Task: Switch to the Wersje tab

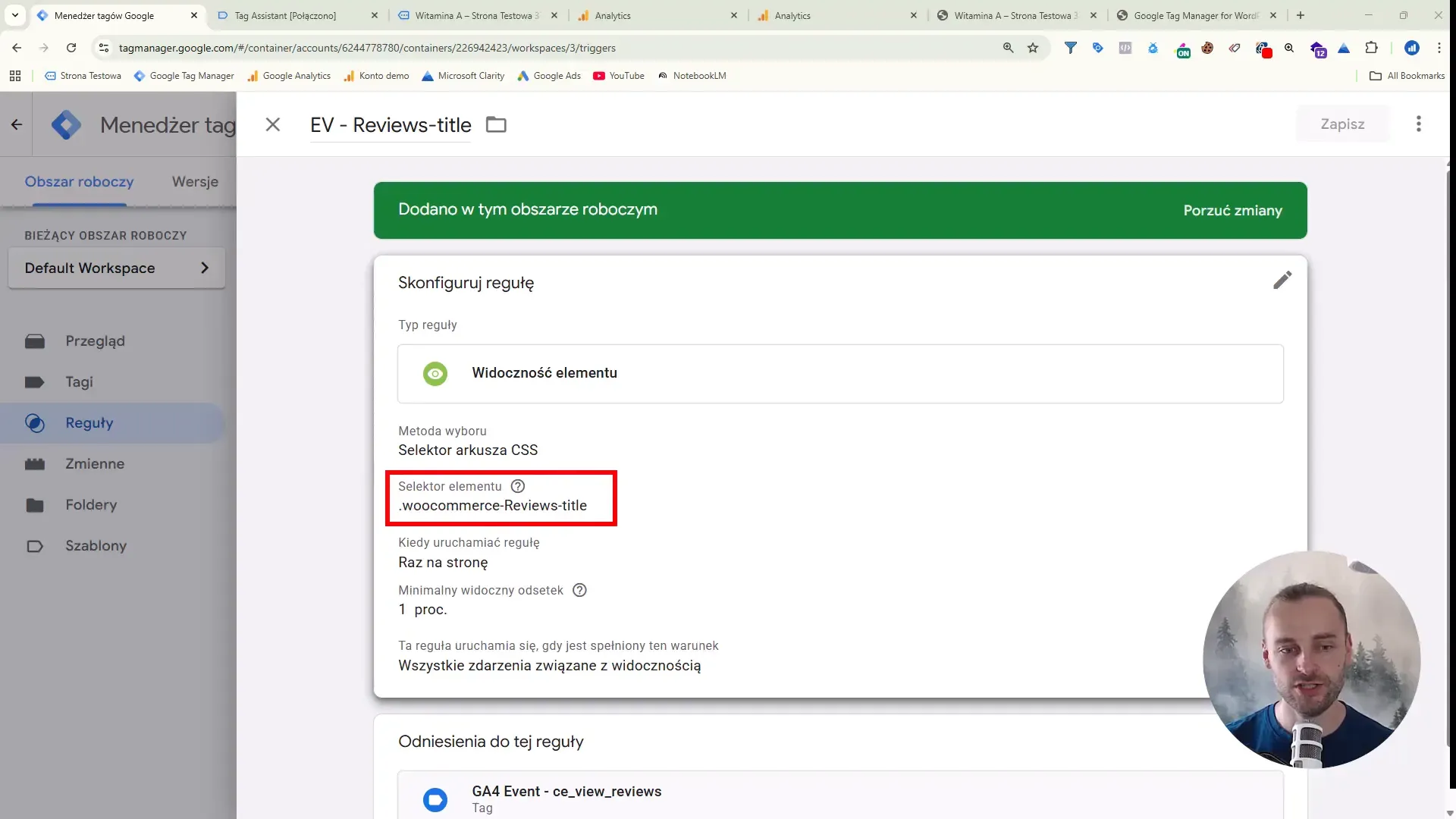Action: click(x=195, y=181)
